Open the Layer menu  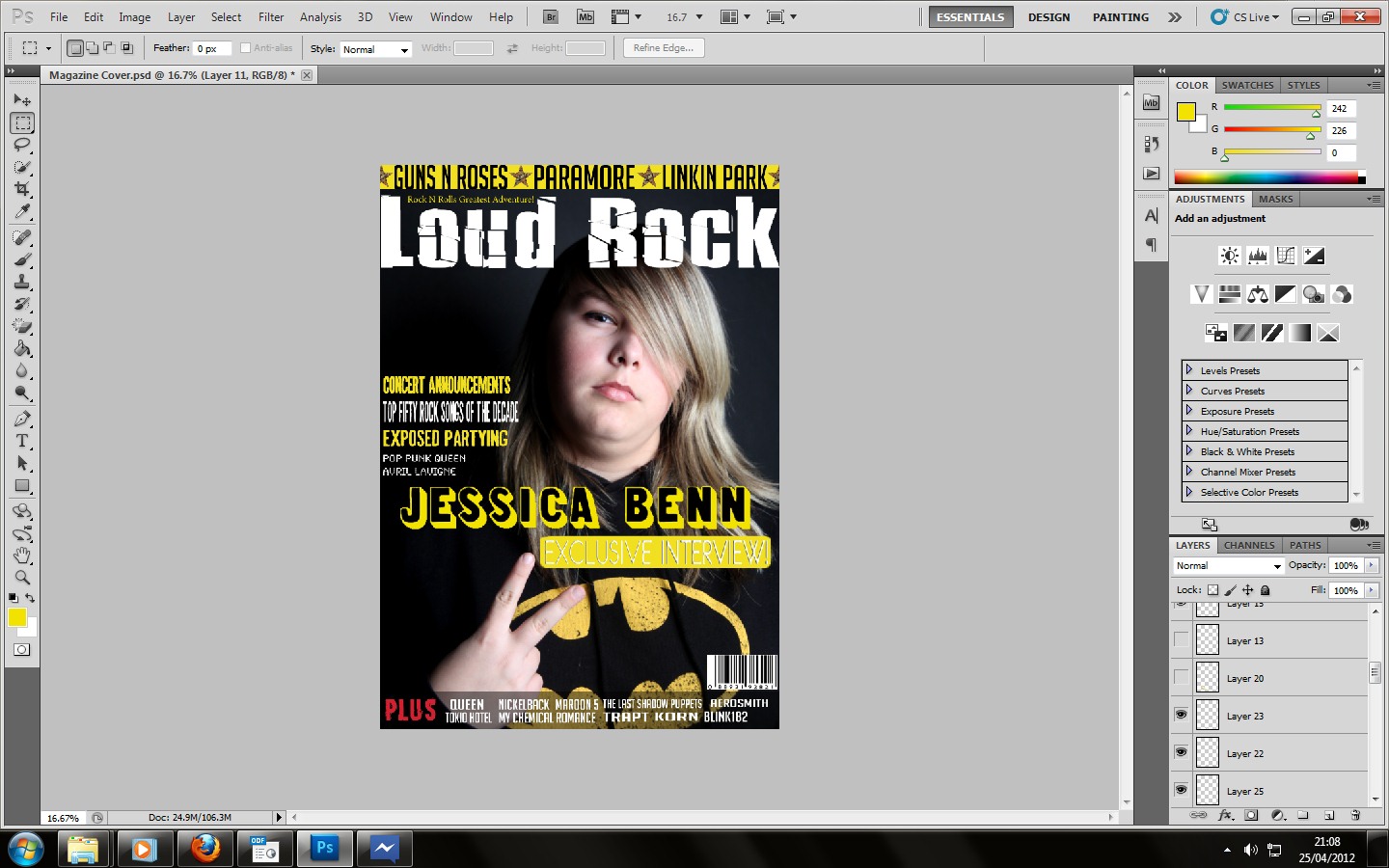tap(181, 17)
